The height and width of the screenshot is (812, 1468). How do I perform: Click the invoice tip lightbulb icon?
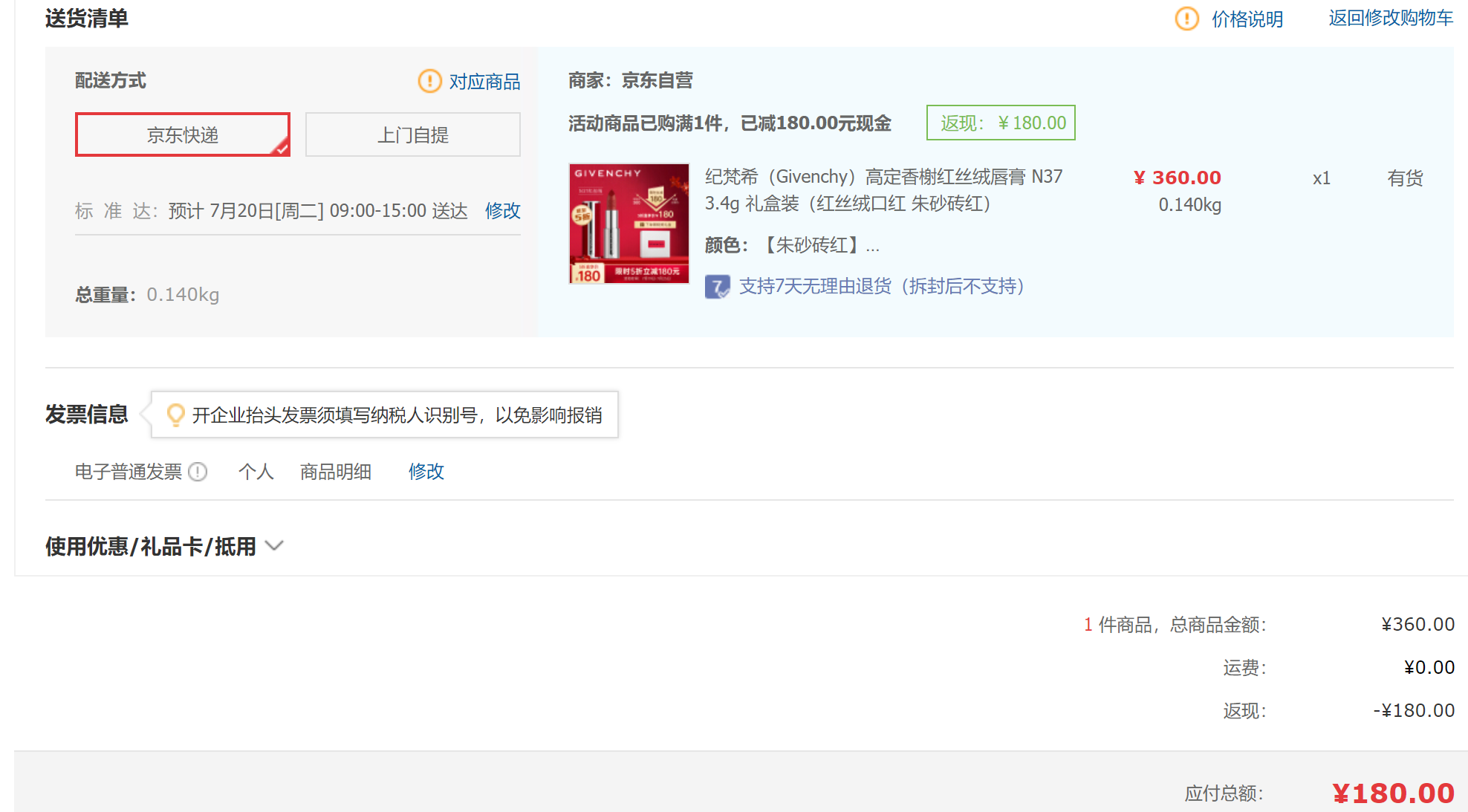(x=176, y=415)
